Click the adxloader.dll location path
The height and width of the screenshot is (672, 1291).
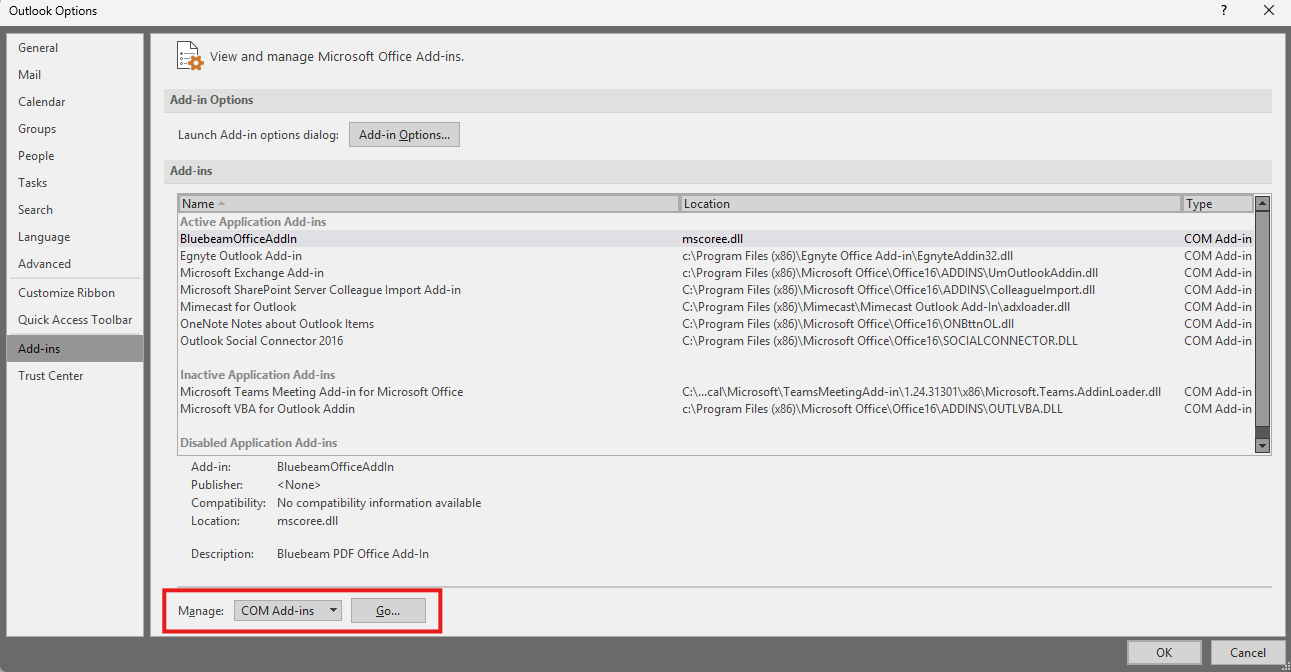pyautogui.click(x=876, y=307)
